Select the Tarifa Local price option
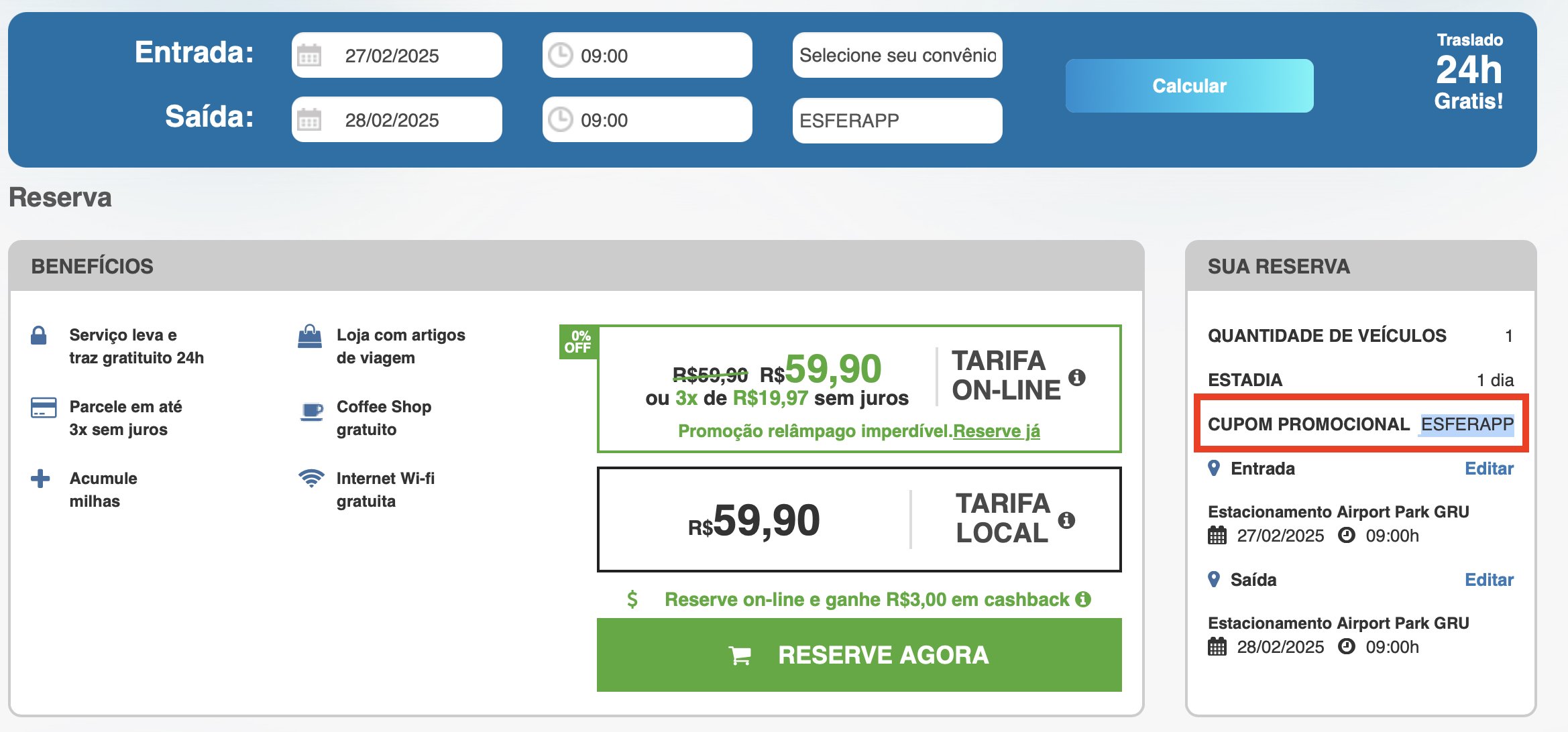Image resolution: width=1568 pixels, height=732 pixels. coord(859,520)
